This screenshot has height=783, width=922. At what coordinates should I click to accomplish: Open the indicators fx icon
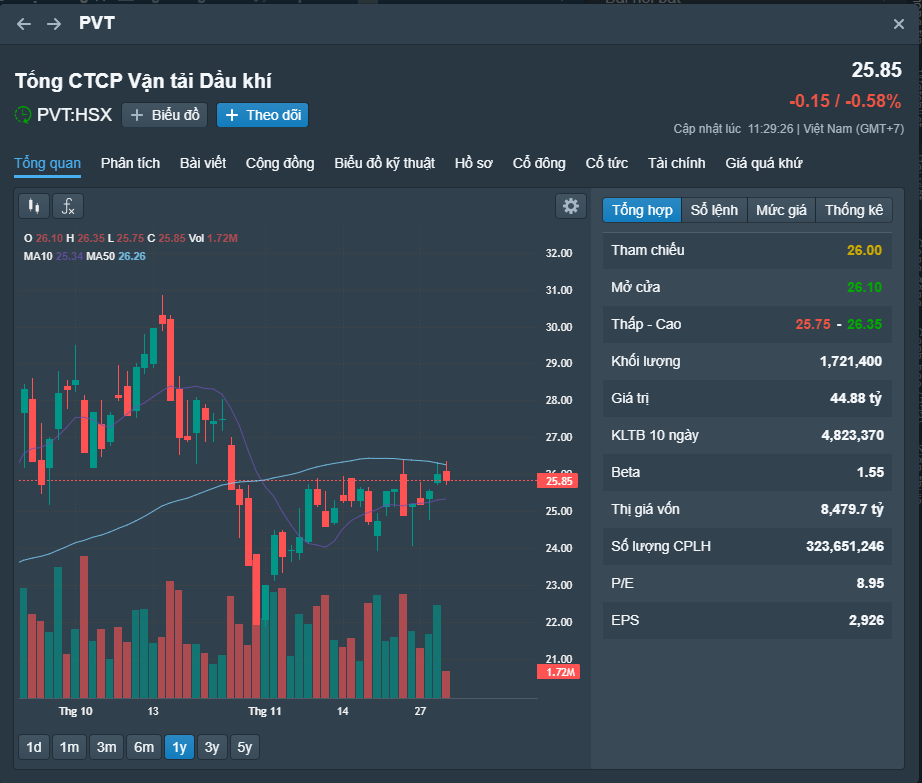68,206
